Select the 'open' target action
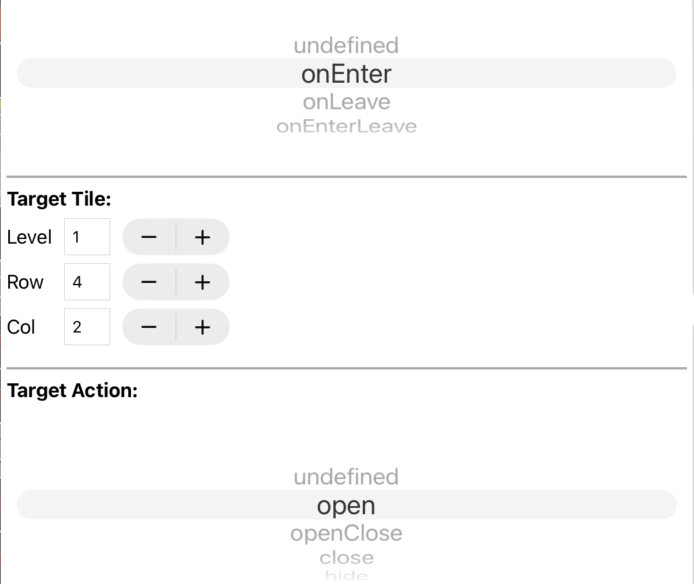 346,505
